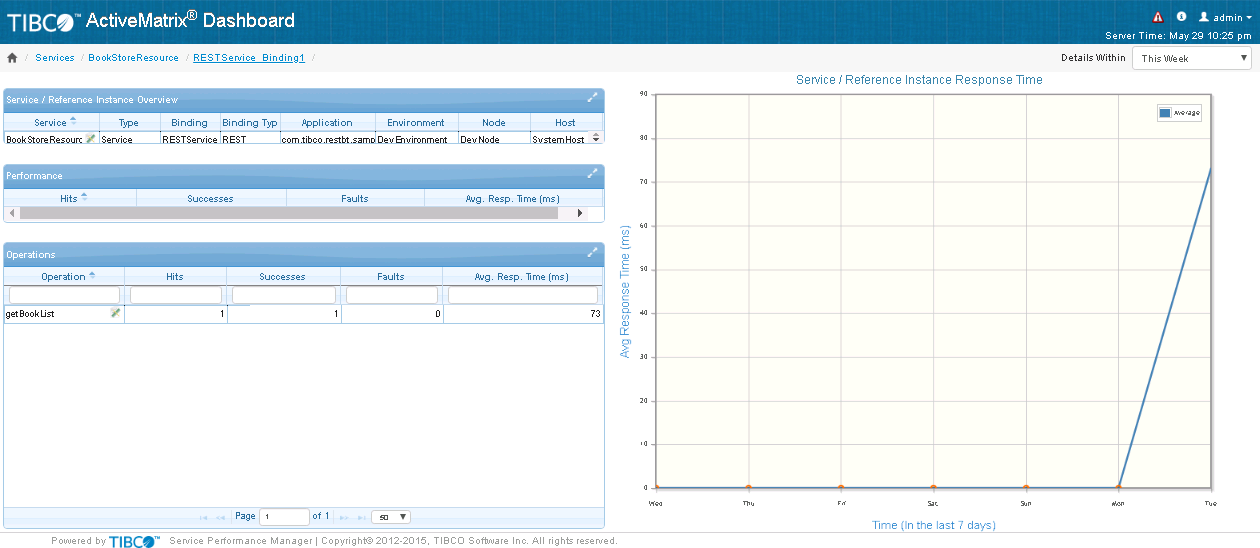This screenshot has width=1260, height=548.
Task: Click Performance Avg. Resp. Time header
Action: click(x=513, y=198)
